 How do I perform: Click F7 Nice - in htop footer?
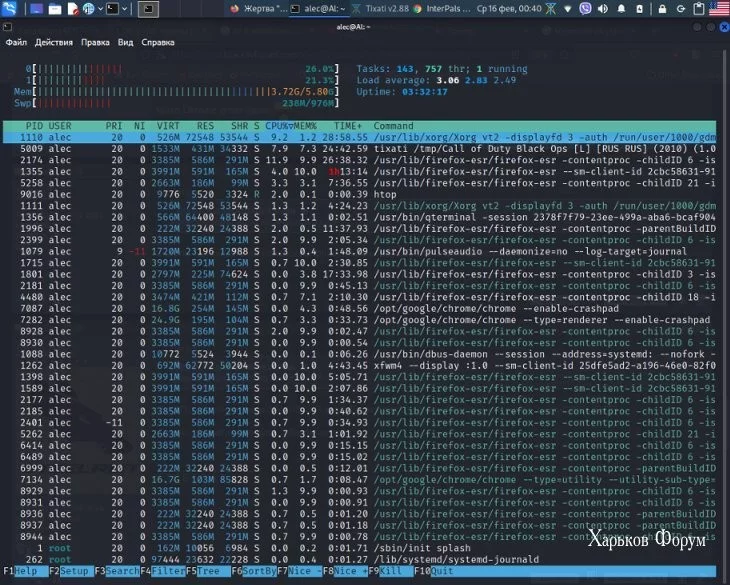[x=299, y=571]
